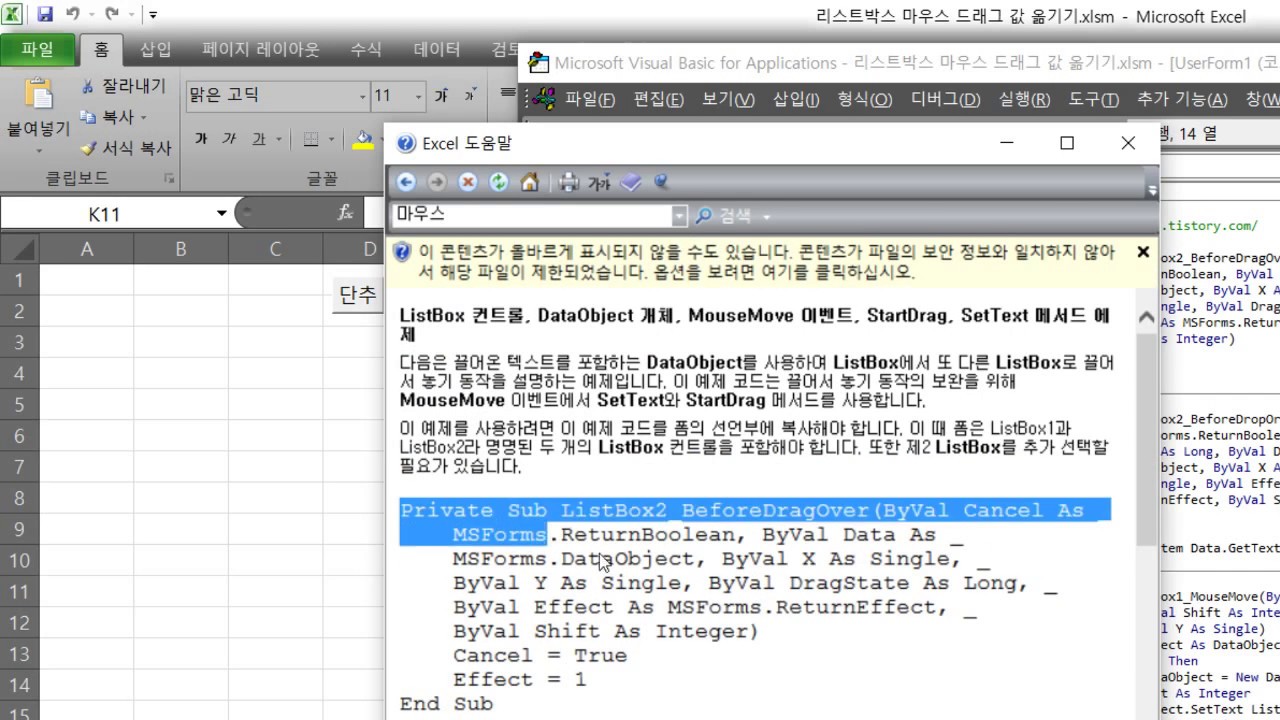This screenshot has height=720, width=1280.
Task: Select column header B
Action: click(180, 249)
